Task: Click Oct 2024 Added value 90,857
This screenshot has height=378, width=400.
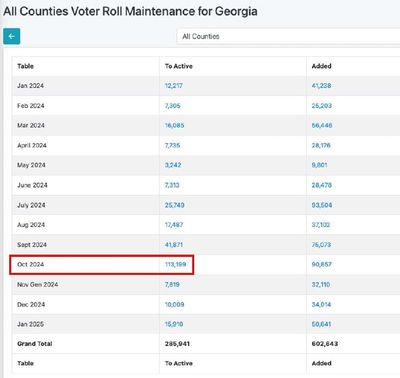Action: 322,264
